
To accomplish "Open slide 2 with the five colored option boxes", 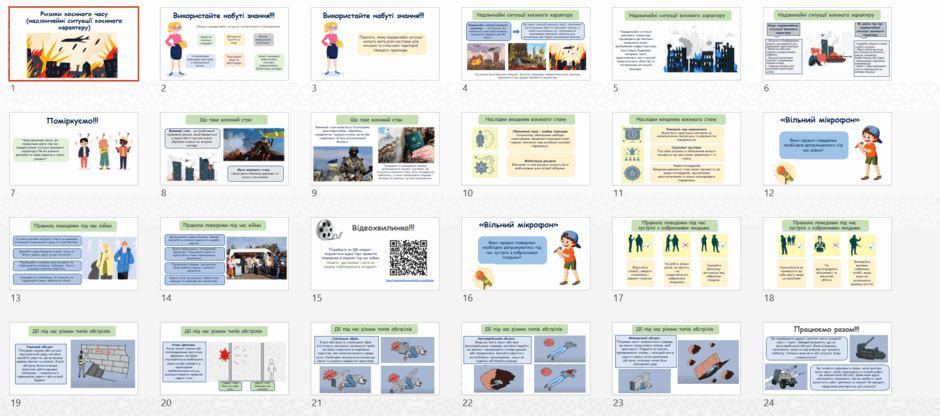I will pyautogui.click(x=224, y=44).
